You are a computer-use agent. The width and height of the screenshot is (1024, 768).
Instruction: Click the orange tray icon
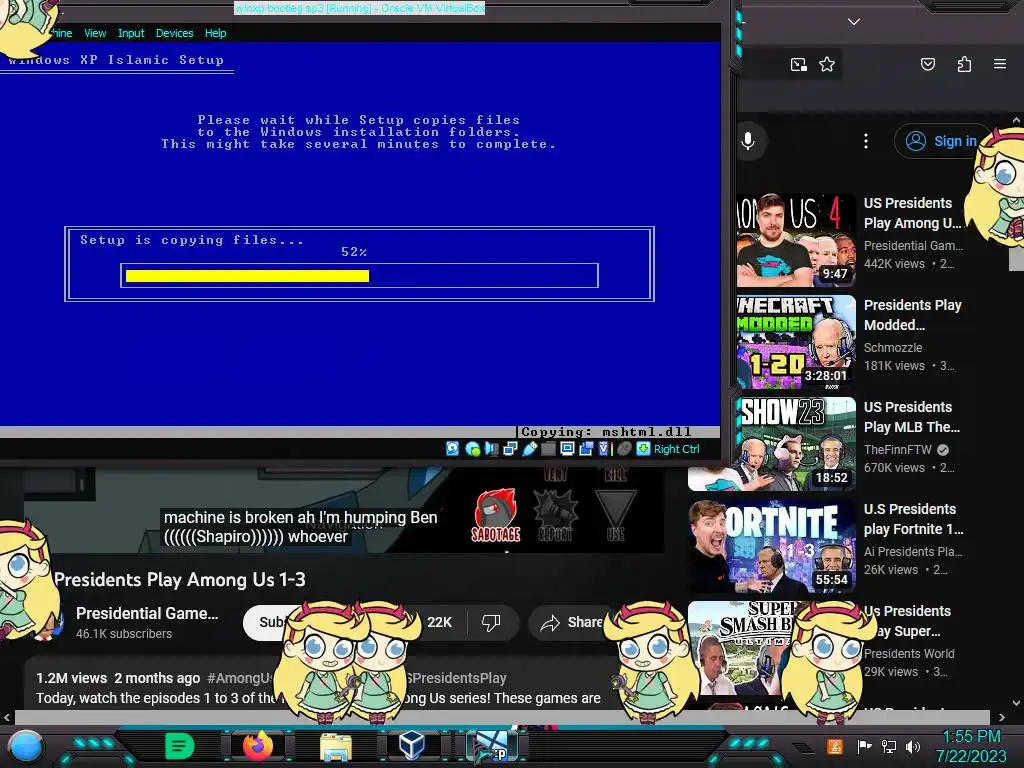[835, 746]
